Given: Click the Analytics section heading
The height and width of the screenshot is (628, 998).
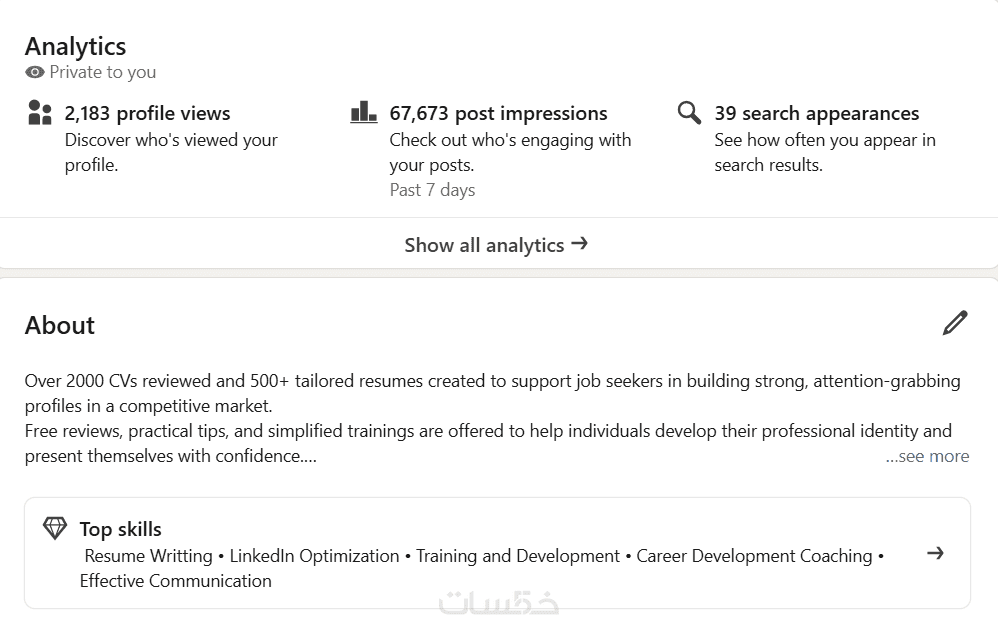Looking at the screenshot, I should pos(75,46).
